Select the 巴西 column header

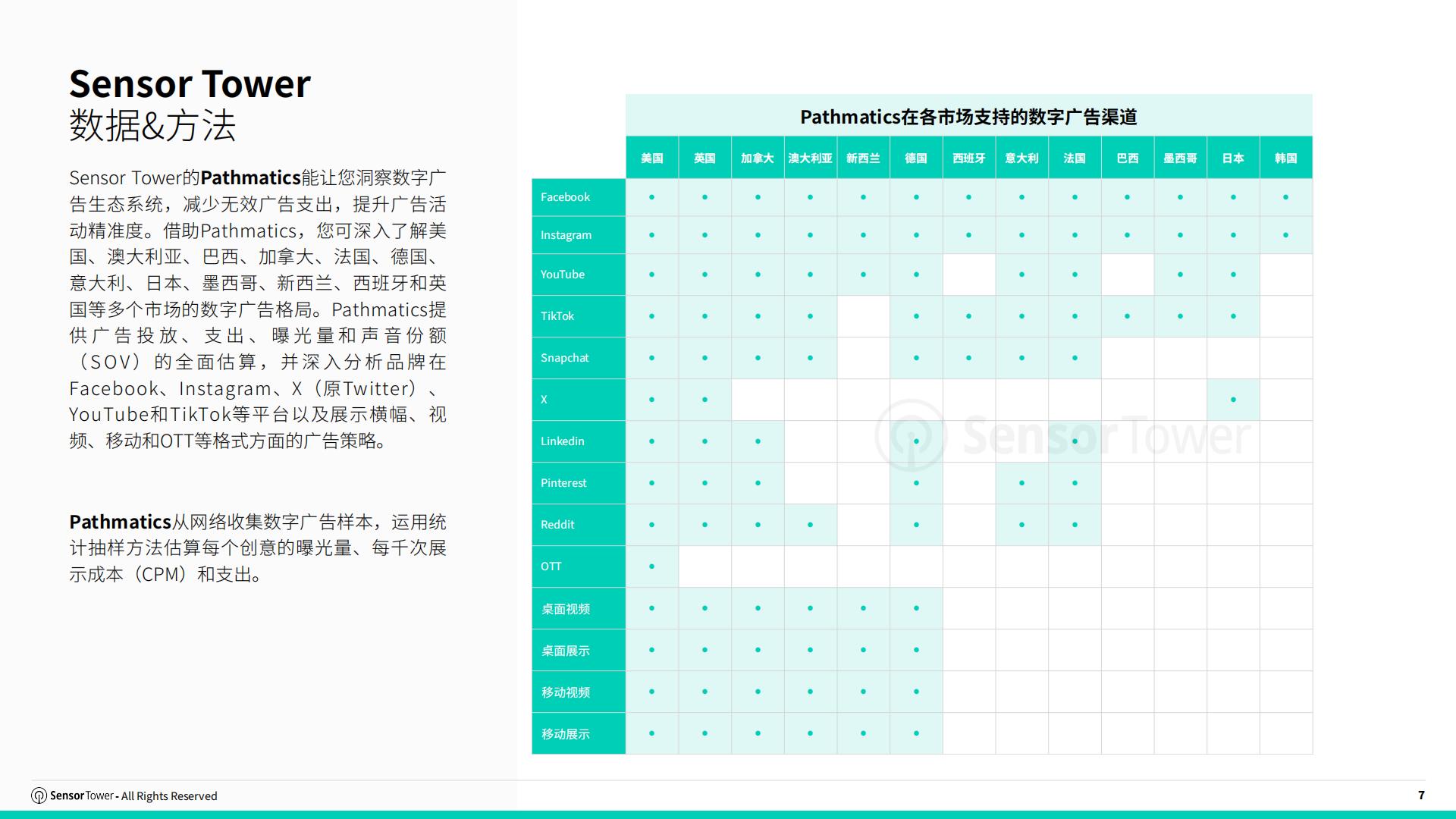tap(1128, 158)
